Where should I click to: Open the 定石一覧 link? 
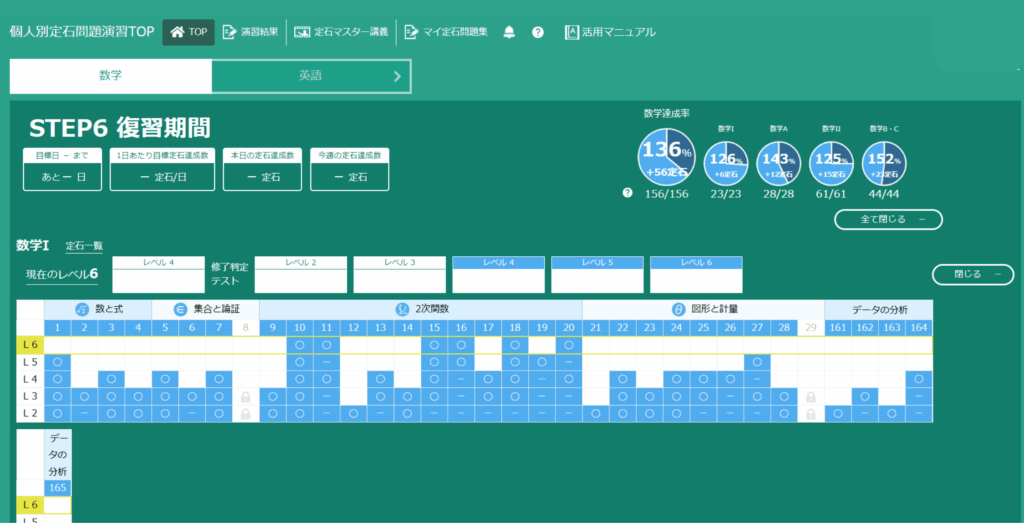point(84,246)
